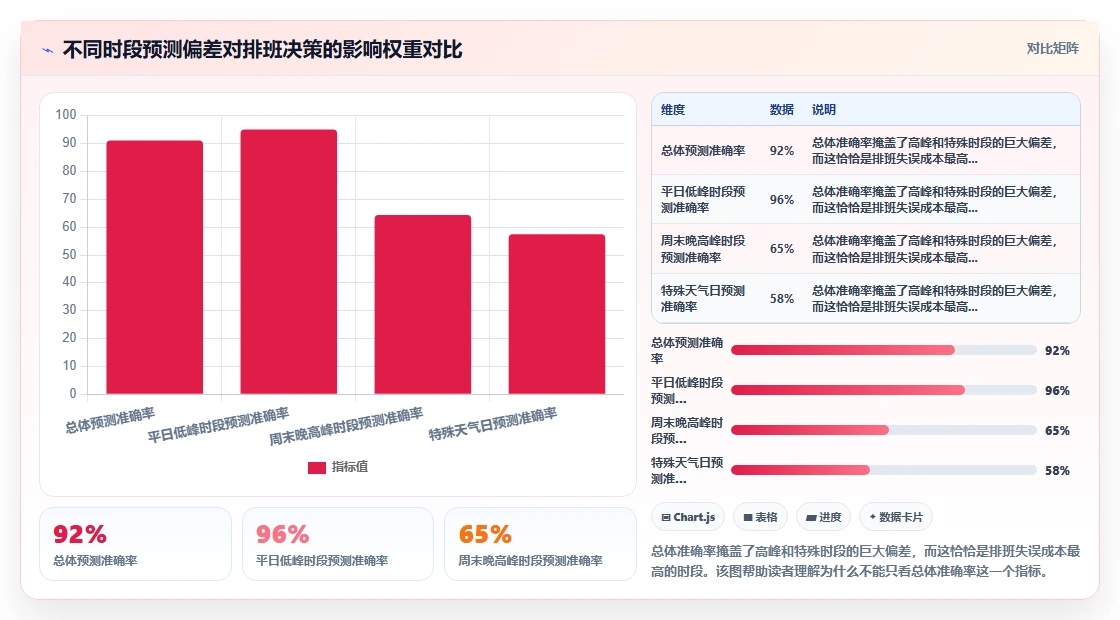Click the x-axis label 周末晚高峰时段预测准确率

tap(346, 426)
